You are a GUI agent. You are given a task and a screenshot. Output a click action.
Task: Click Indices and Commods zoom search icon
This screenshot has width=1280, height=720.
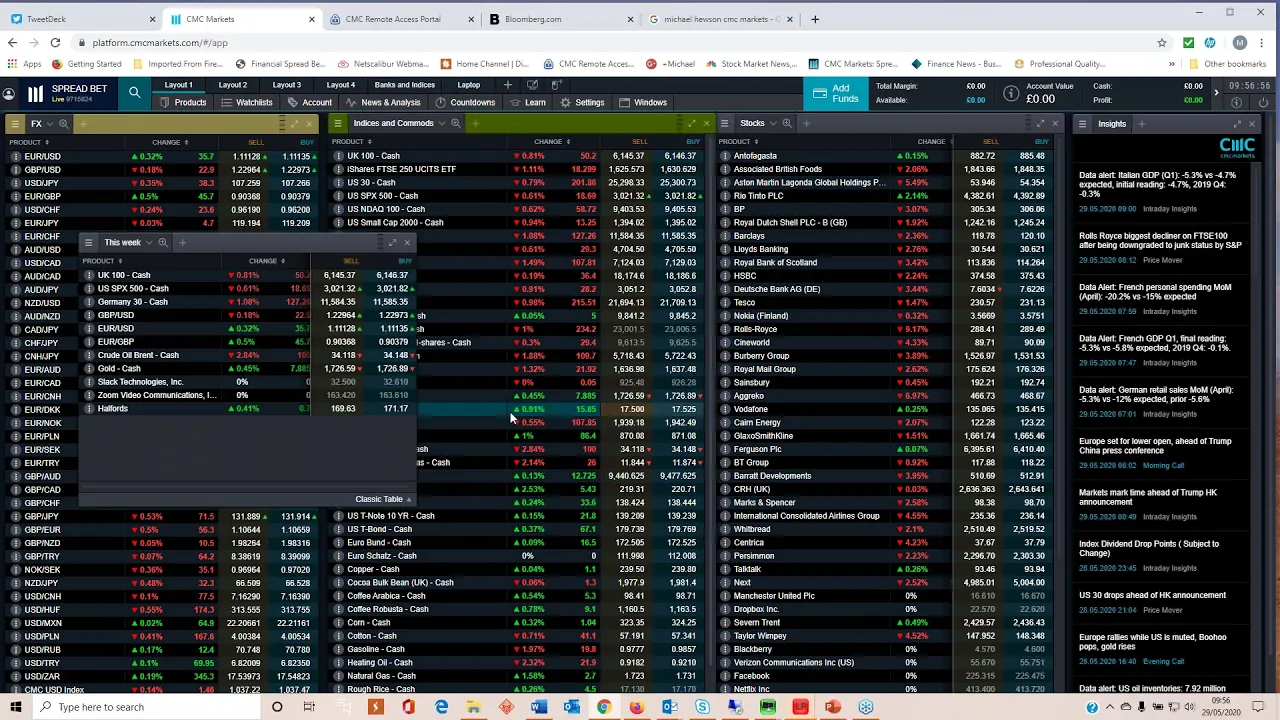click(x=455, y=124)
